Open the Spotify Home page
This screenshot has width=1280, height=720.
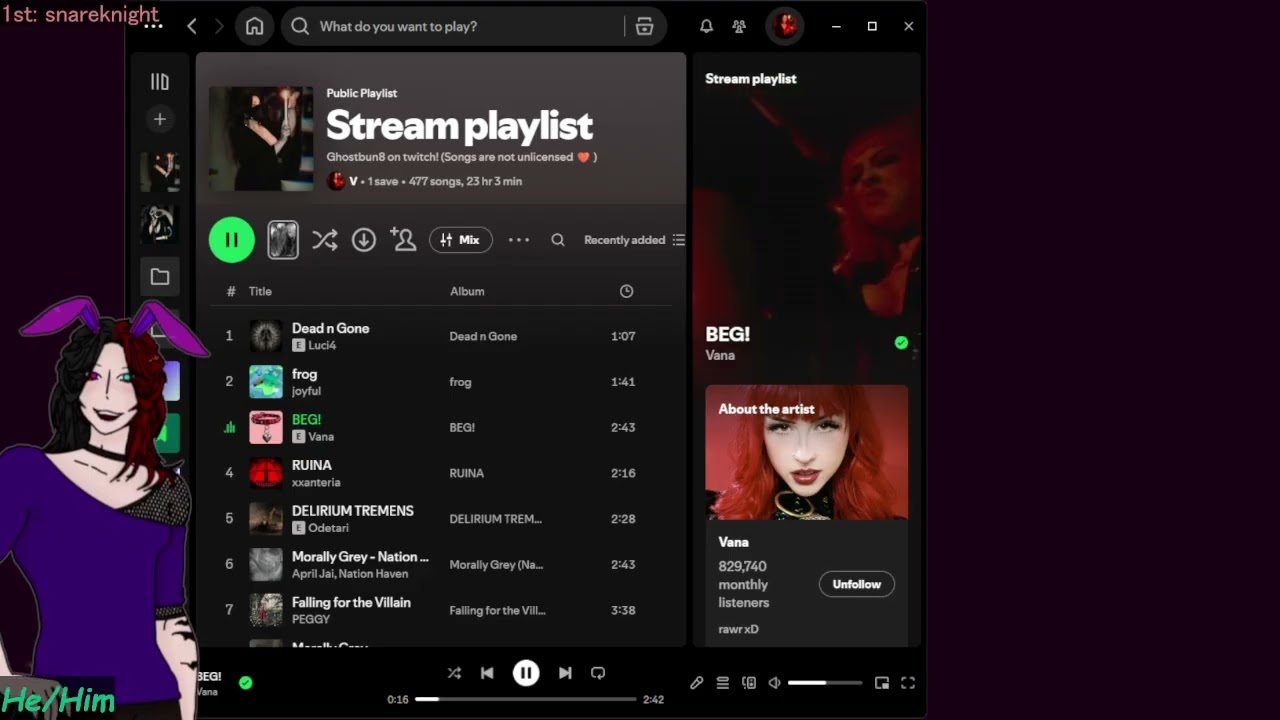255,27
